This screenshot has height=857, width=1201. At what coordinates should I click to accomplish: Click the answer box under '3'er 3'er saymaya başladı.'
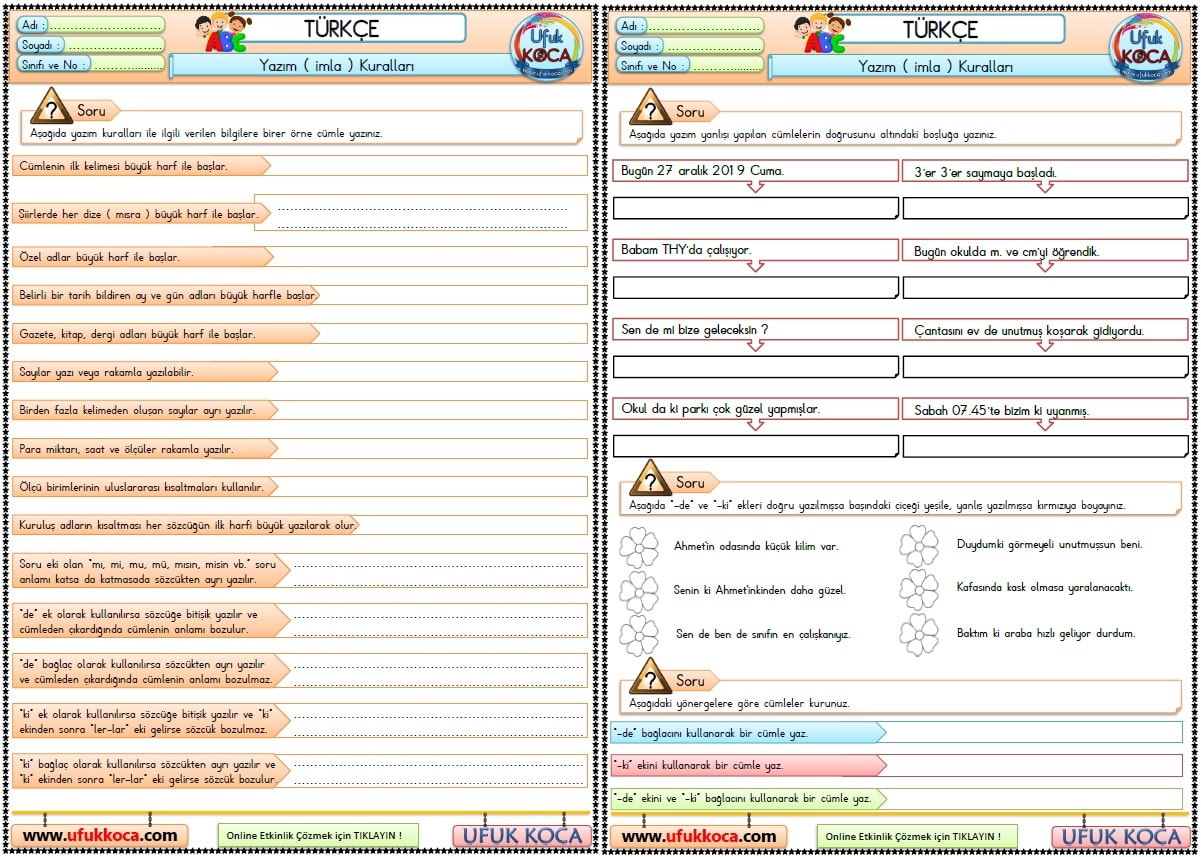click(x=1046, y=208)
